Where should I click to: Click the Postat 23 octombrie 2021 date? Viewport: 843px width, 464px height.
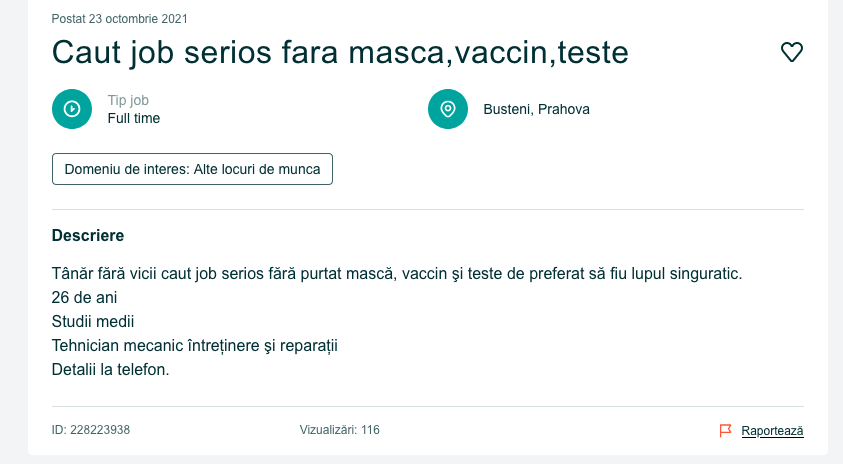(119, 19)
